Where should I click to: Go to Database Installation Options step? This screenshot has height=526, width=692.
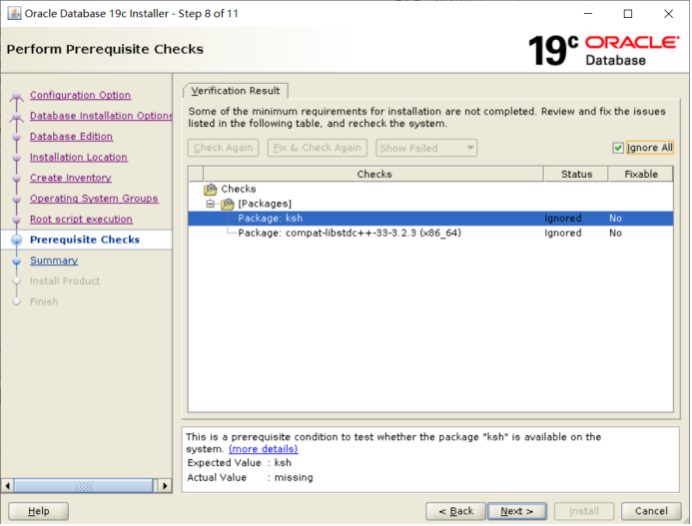[x=101, y=116]
